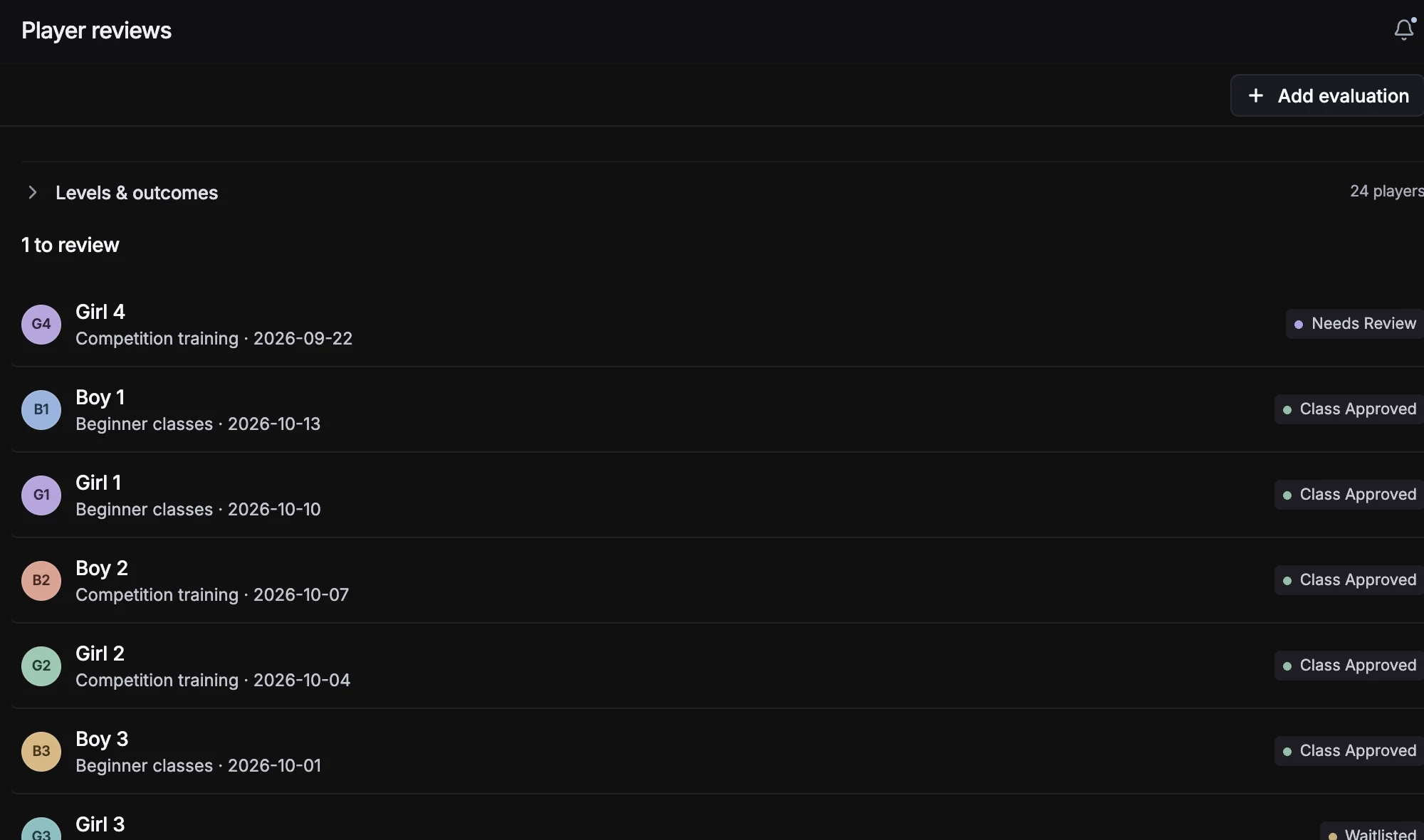Click the G3 avatar for Girl 3
This screenshot has width=1424, height=840.
(x=41, y=830)
